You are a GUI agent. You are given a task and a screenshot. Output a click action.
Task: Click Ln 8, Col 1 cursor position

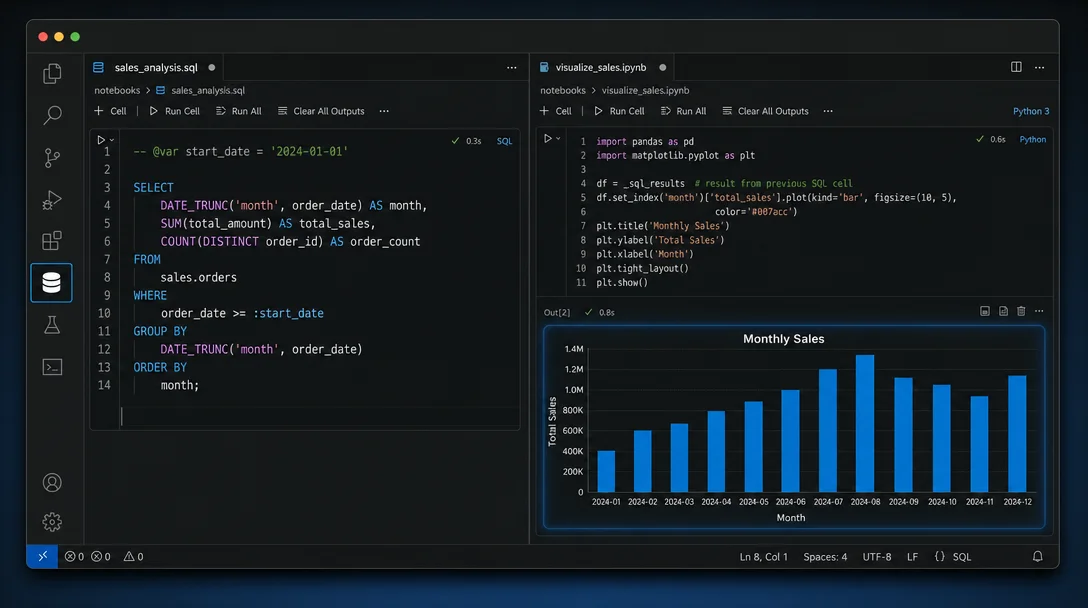(x=763, y=557)
